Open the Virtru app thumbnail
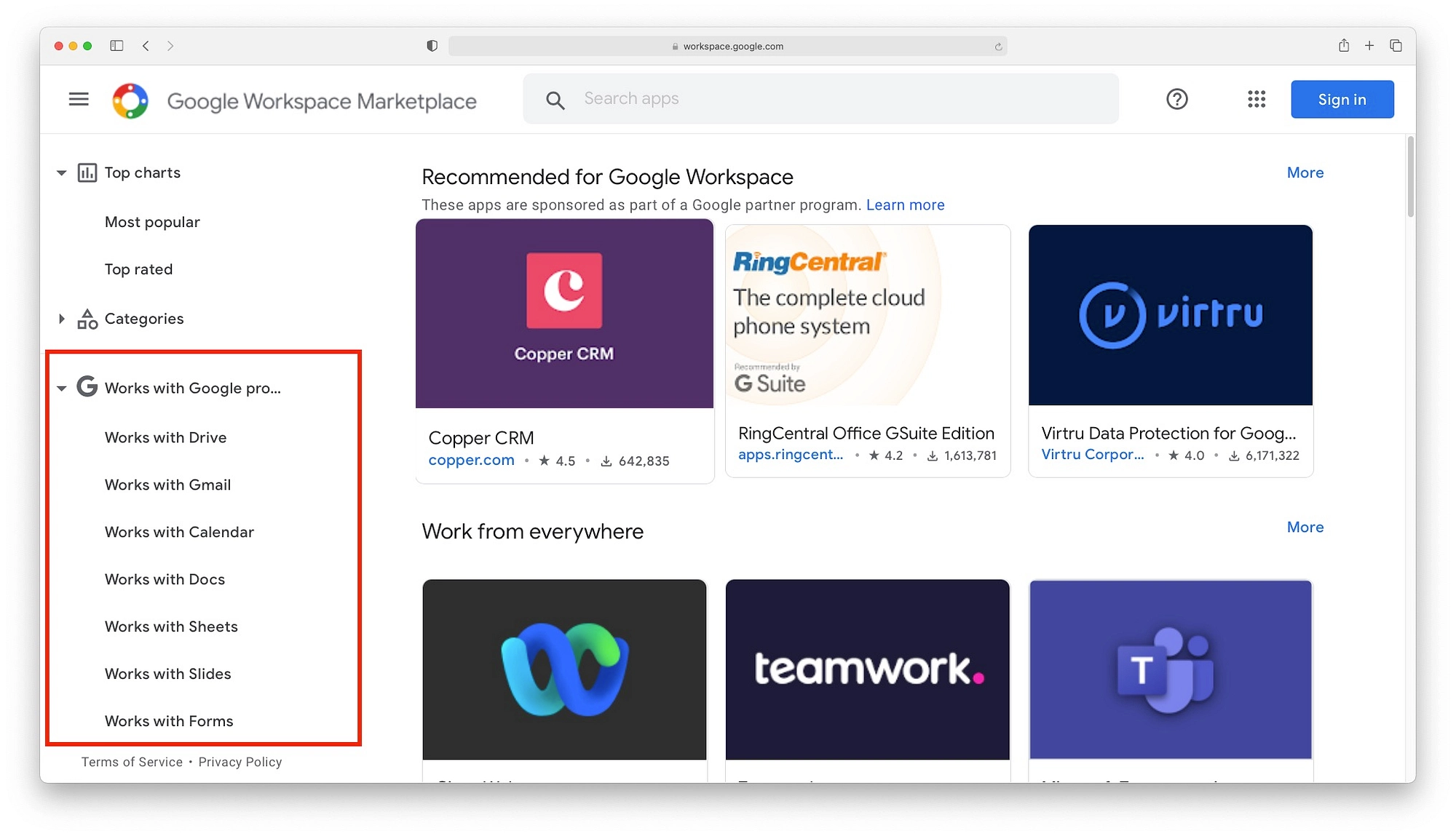This screenshot has height=836, width=1456. (x=1170, y=315)
